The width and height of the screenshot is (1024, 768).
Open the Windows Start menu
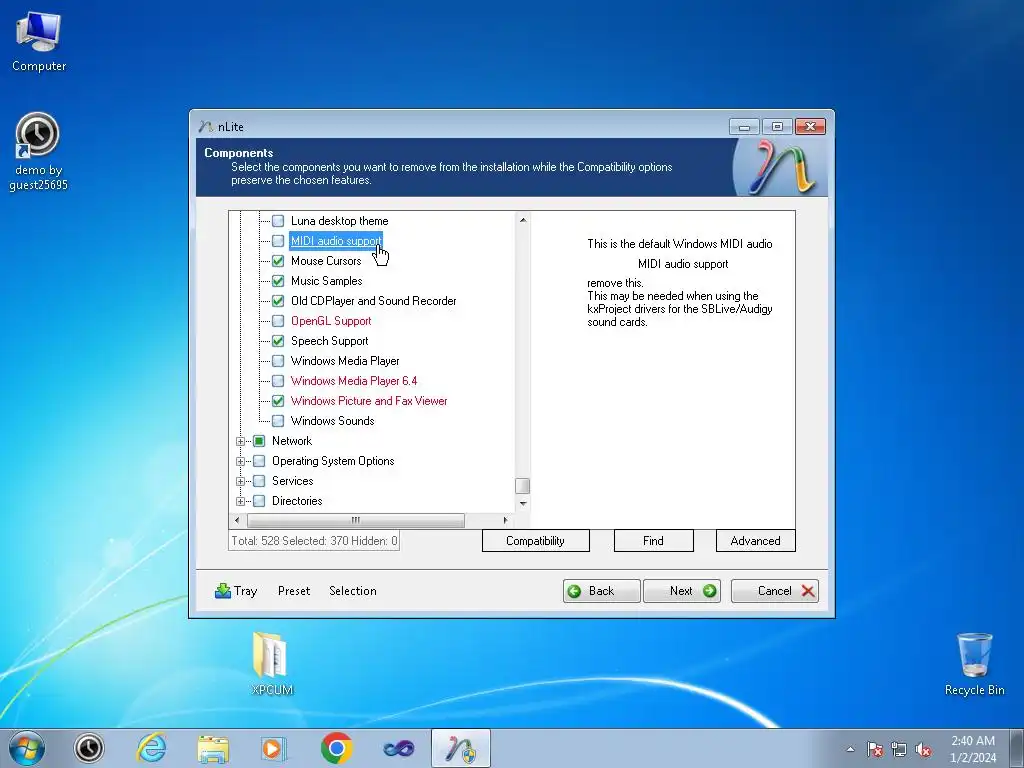[27, 748]
